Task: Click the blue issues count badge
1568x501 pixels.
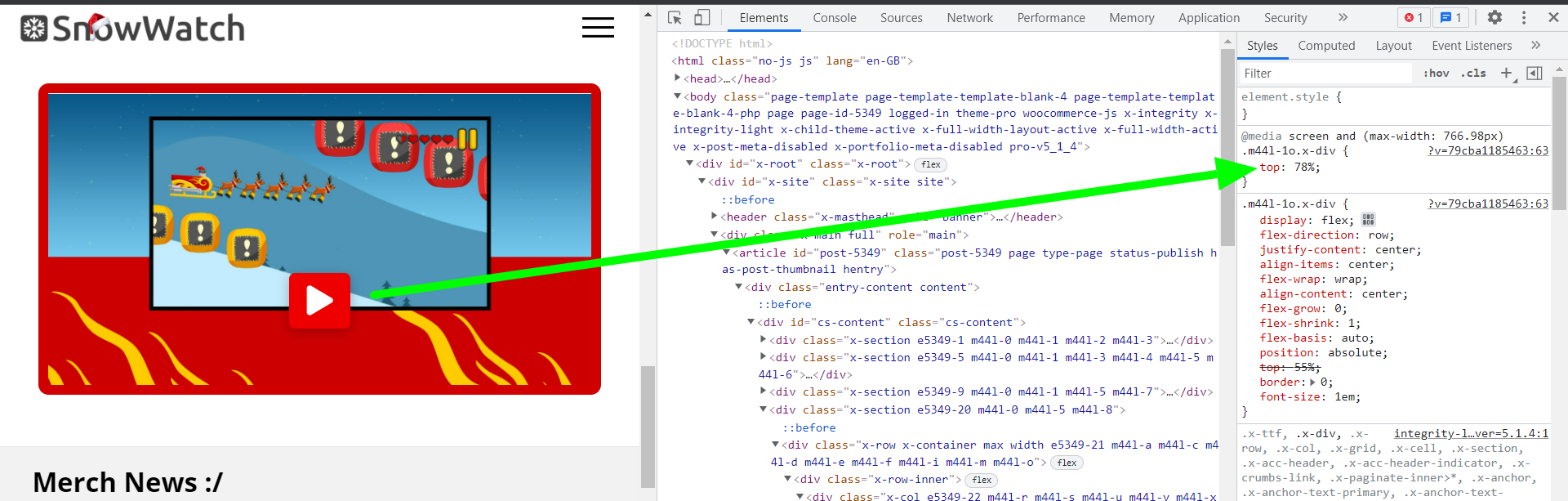Action: 1451,18
